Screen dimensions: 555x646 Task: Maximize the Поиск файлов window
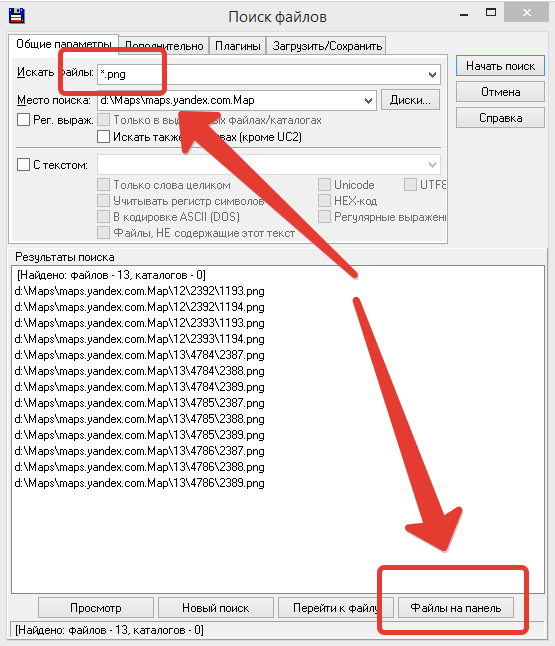coord(491,13)
